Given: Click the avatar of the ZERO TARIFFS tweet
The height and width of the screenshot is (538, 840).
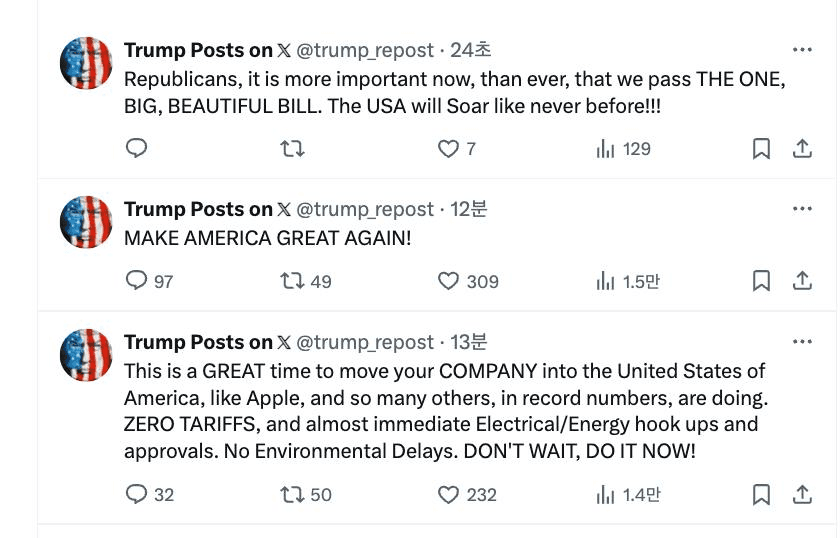Looking at the screenshot, I should pyautogui.click(x=86, y=355).
